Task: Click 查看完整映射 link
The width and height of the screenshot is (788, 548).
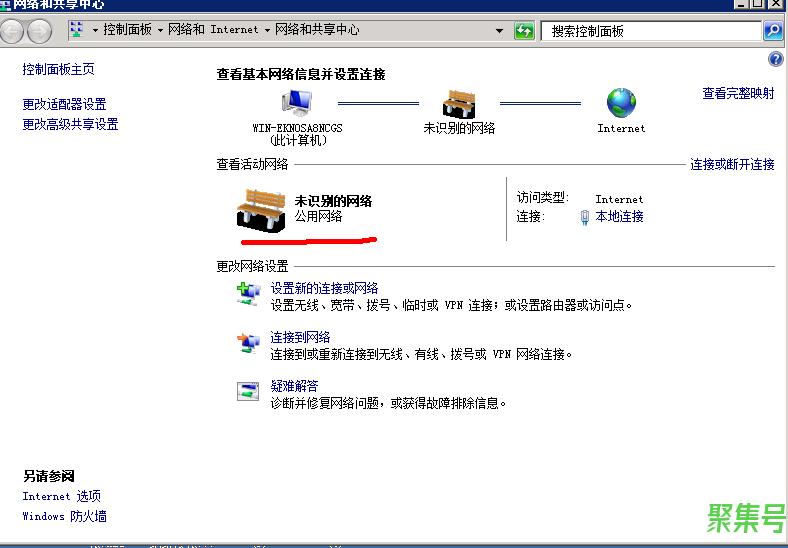Action: 738,93
